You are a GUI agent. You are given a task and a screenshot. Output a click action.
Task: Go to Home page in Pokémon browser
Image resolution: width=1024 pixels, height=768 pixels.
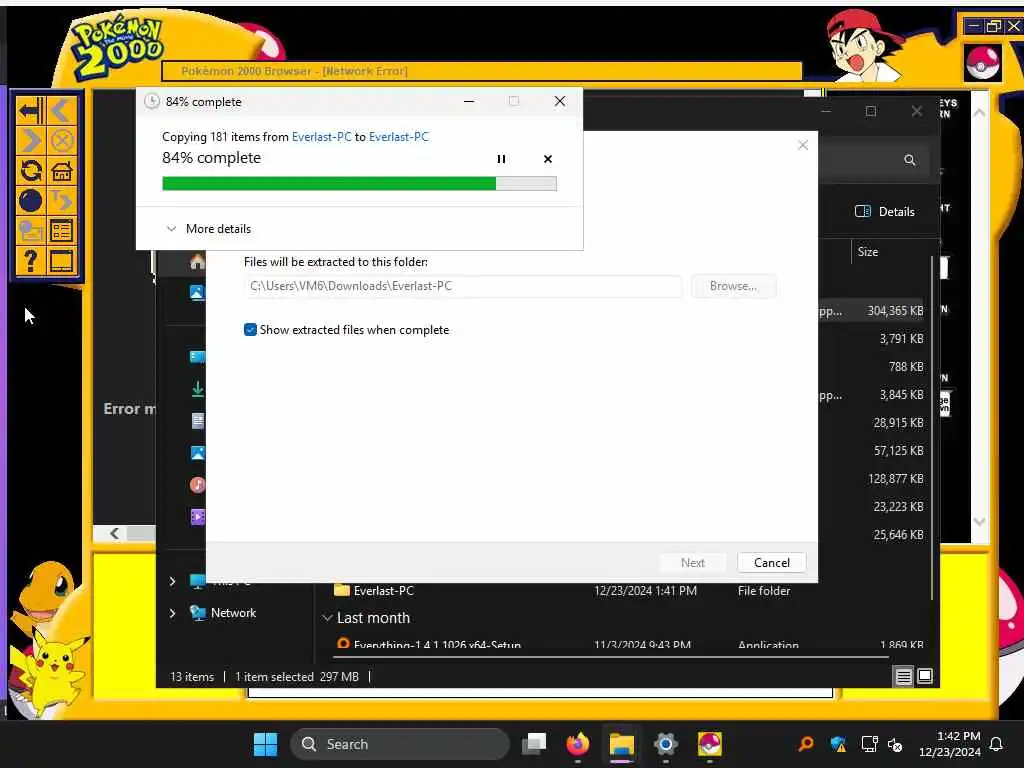pos(62,170)
